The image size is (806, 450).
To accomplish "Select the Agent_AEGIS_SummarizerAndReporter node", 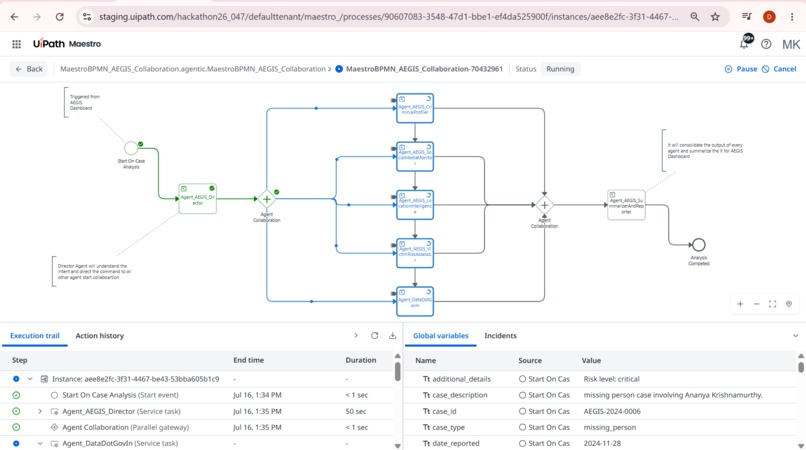I will pyautogui.click(x=626, y=205).
